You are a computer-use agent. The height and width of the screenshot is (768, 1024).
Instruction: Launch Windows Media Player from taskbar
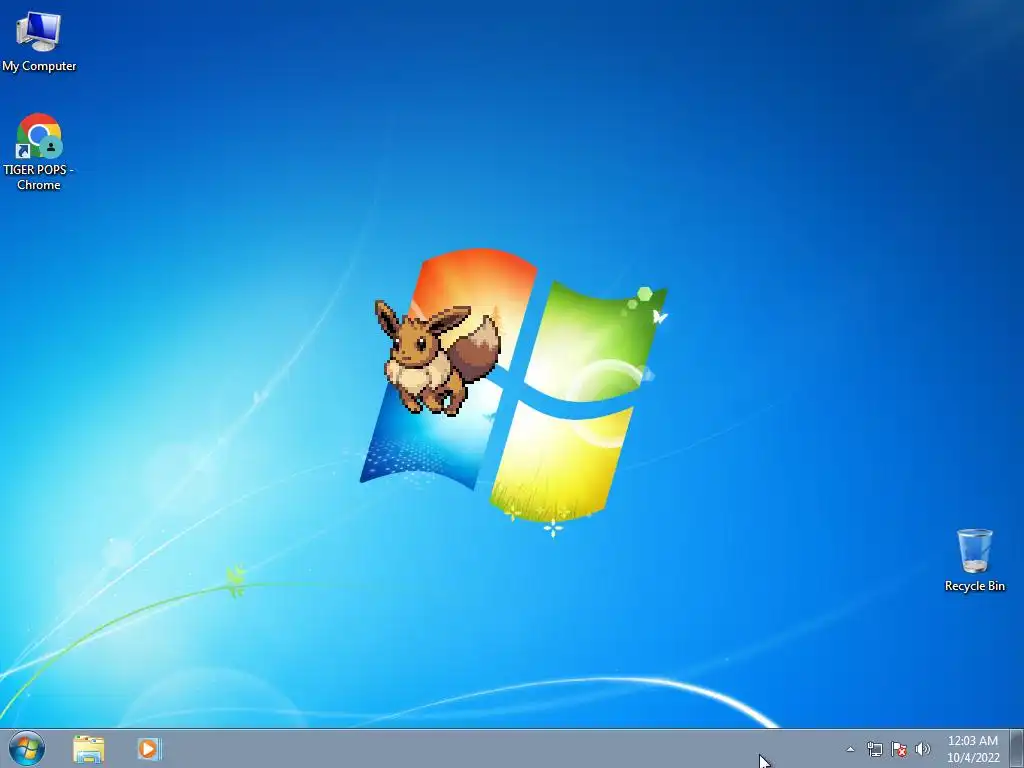click(x=149, y=749)
